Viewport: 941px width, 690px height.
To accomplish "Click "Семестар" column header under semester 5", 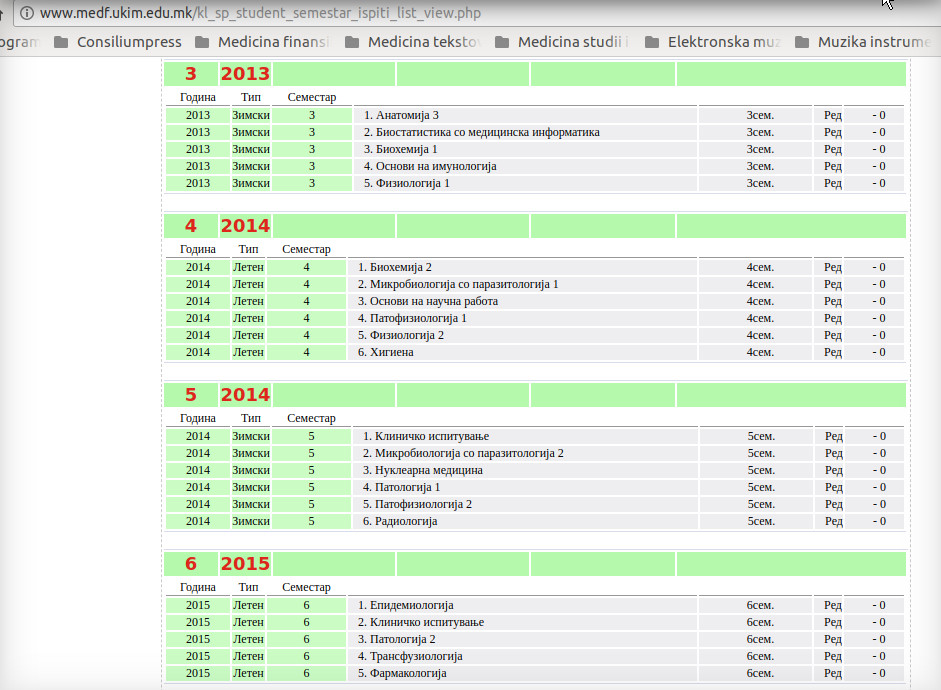I will [311, 418].
